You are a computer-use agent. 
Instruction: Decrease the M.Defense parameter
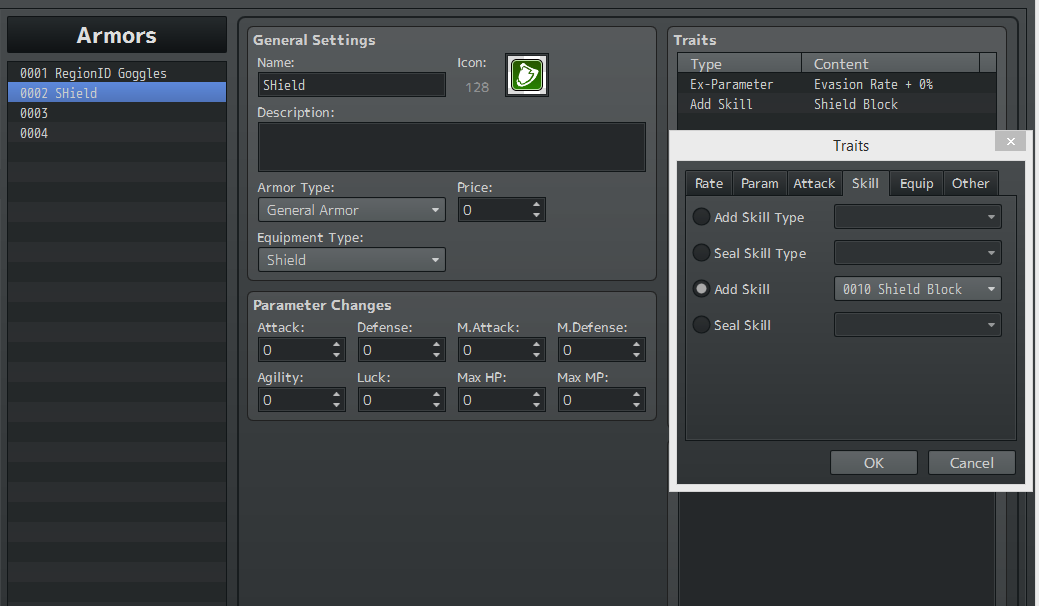pyautogui.click(x=636, y=355)
